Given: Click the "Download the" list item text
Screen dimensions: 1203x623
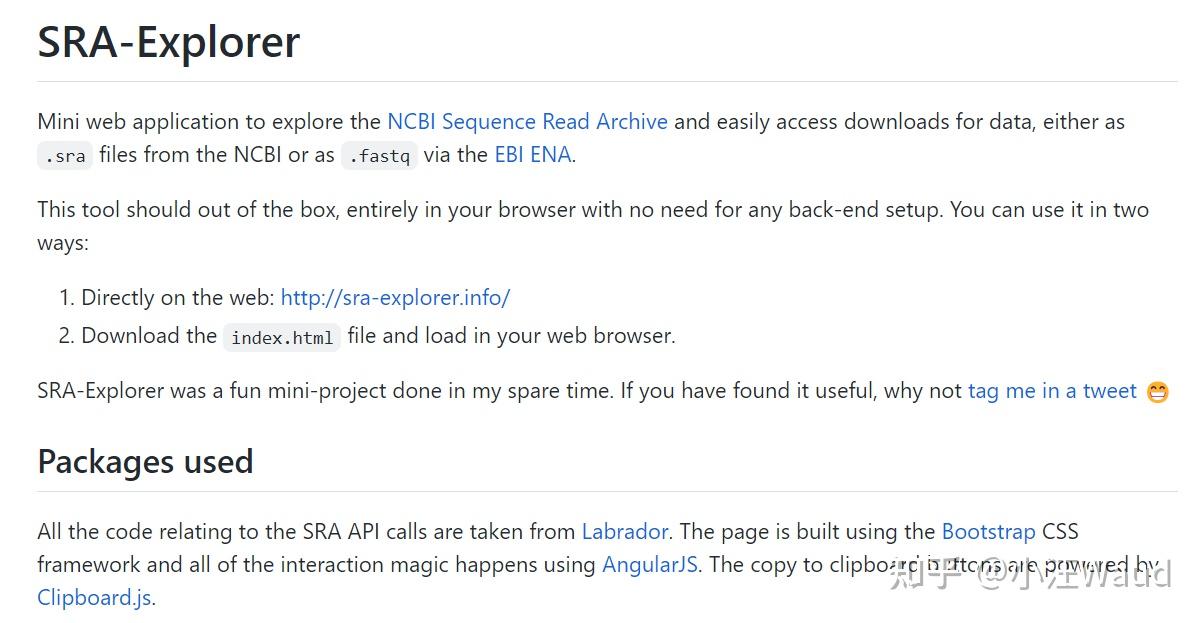Looking at the screenshot, I should (x=149, y=336).
